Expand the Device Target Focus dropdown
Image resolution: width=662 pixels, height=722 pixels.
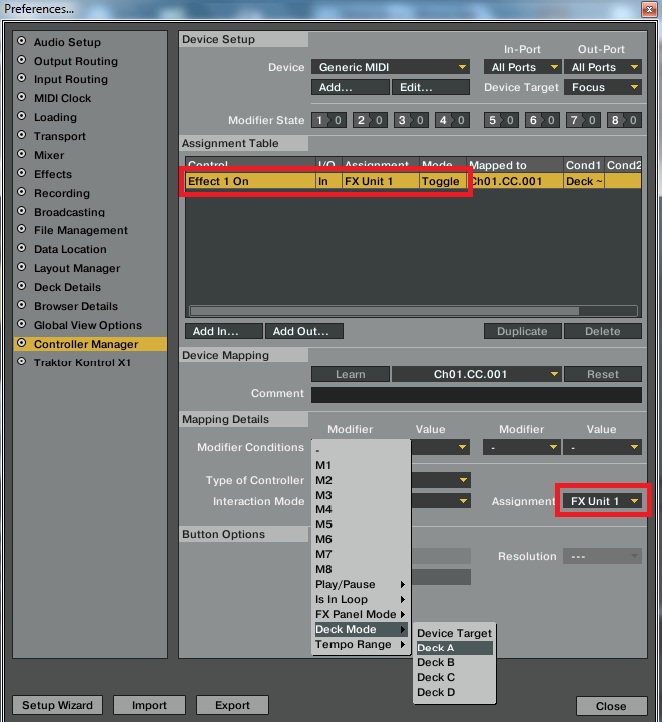click(x=603, y=87)
